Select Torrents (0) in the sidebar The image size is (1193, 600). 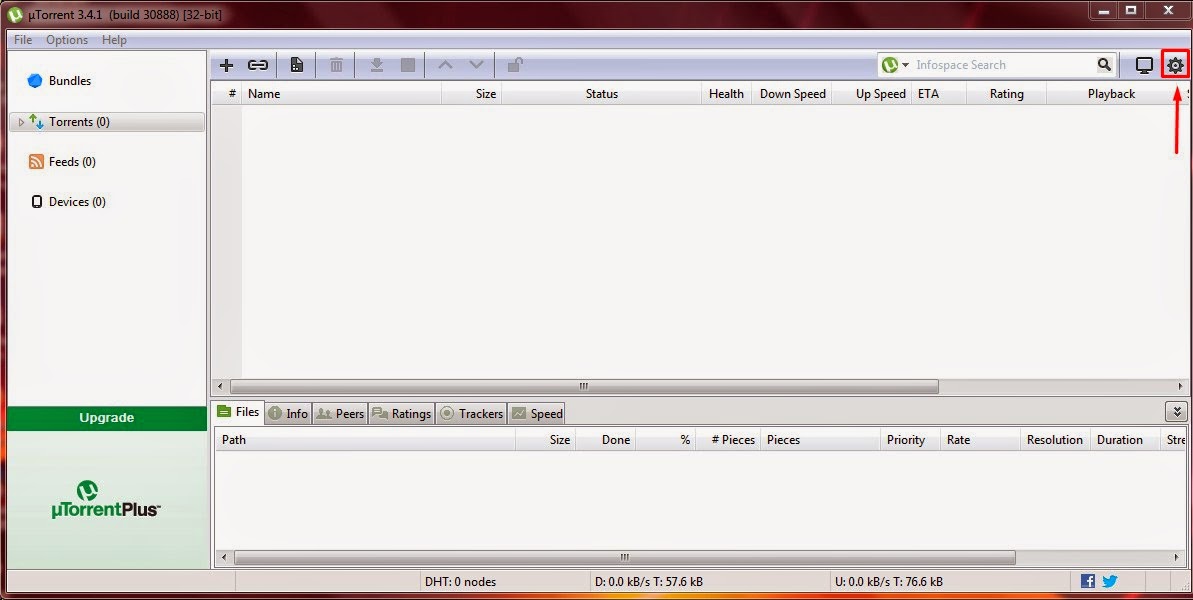[107, 122]
